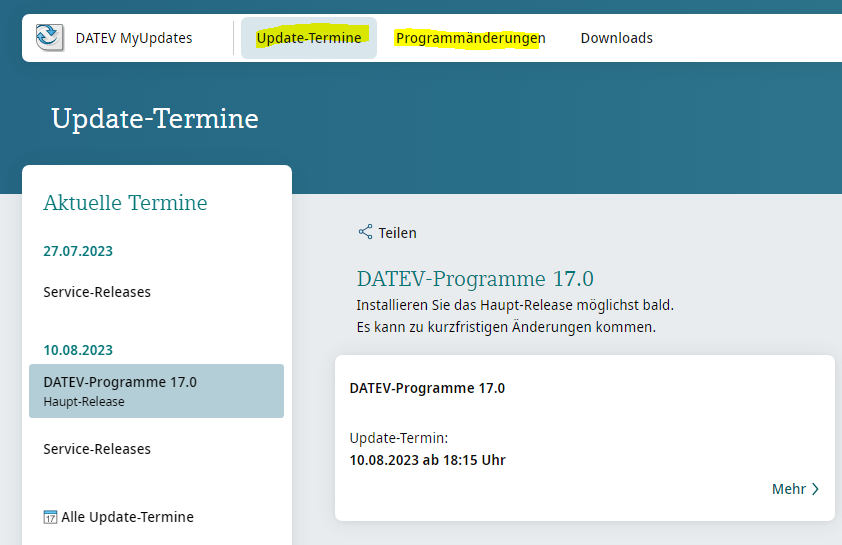Click the large DATEV-Programme 17.0 heading

click(x=475, y=279)
